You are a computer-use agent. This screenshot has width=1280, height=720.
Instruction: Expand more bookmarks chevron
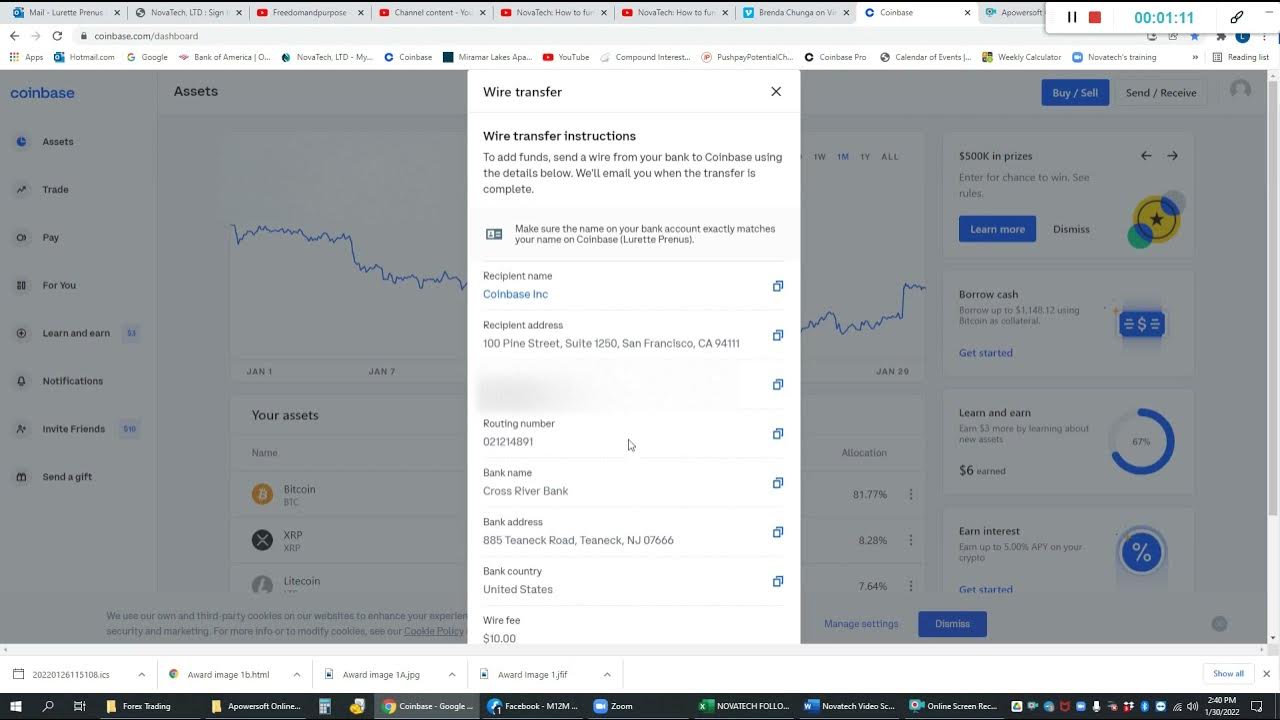[1194, 57]
